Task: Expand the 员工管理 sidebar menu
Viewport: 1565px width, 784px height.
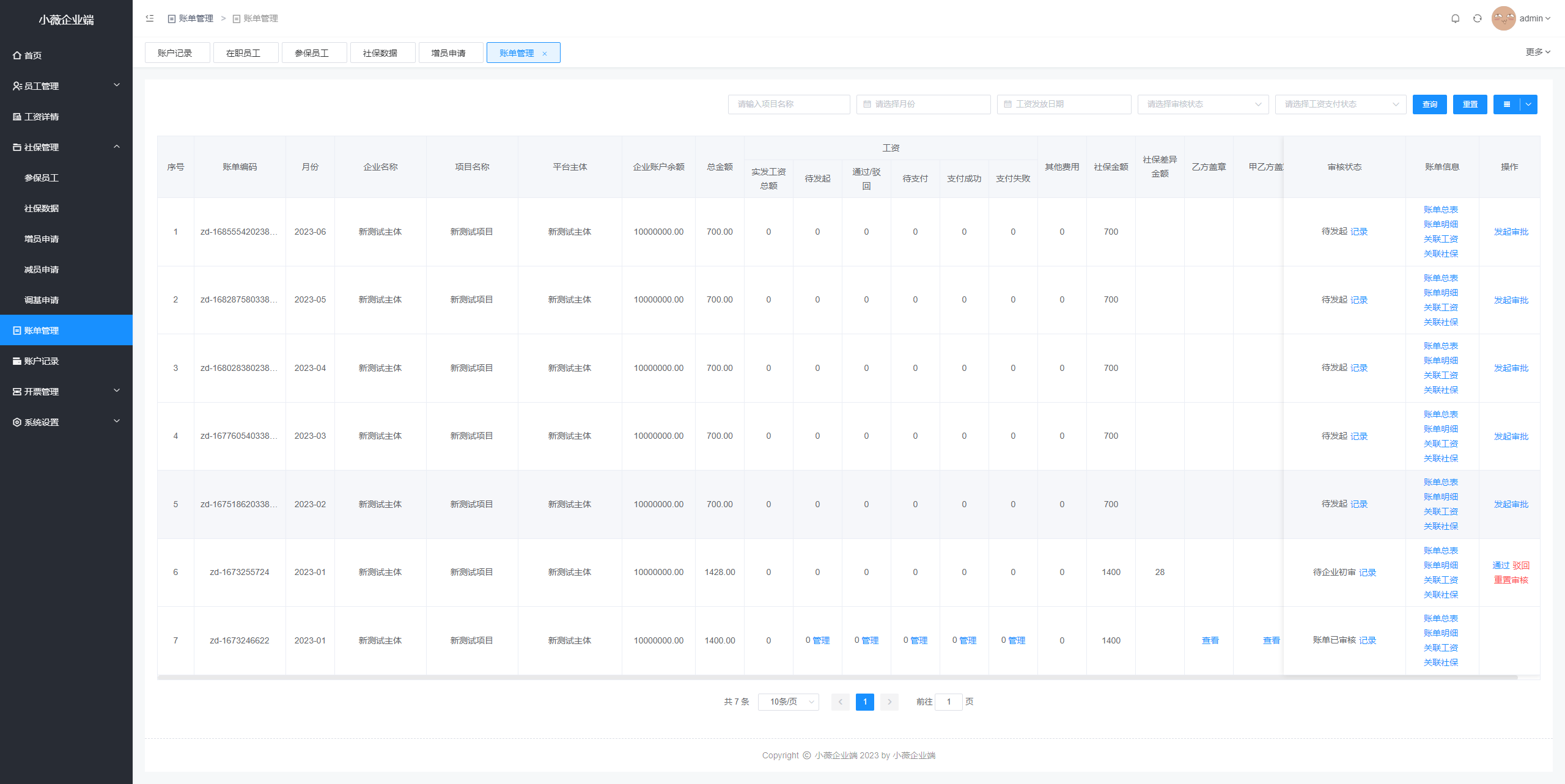Action: coord(66,86)
